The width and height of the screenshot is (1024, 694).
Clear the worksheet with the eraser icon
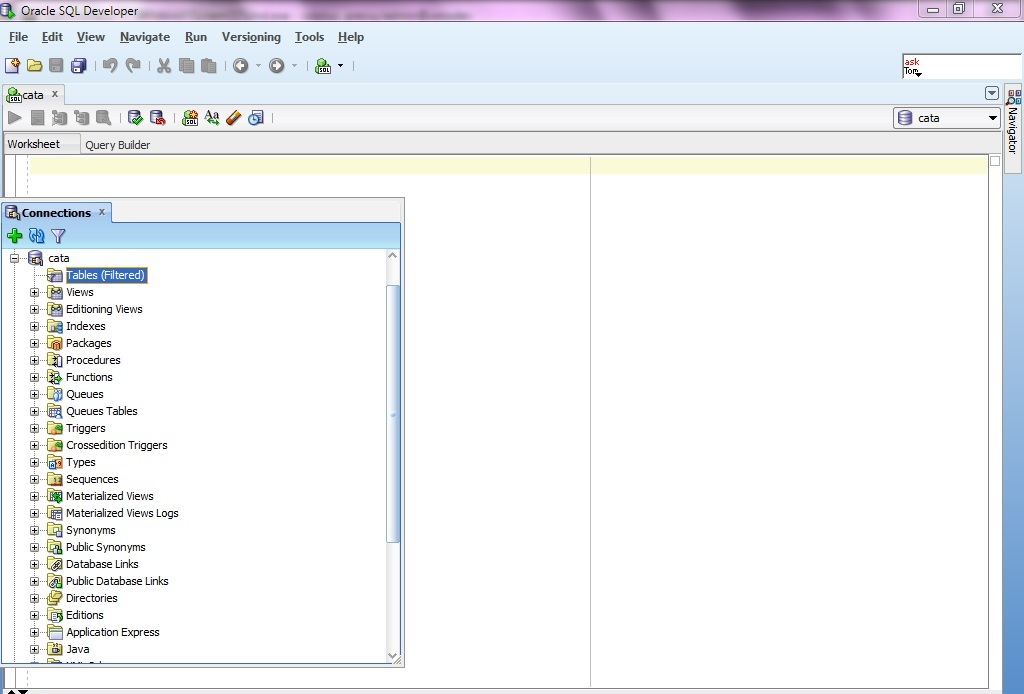coord(233,118)
